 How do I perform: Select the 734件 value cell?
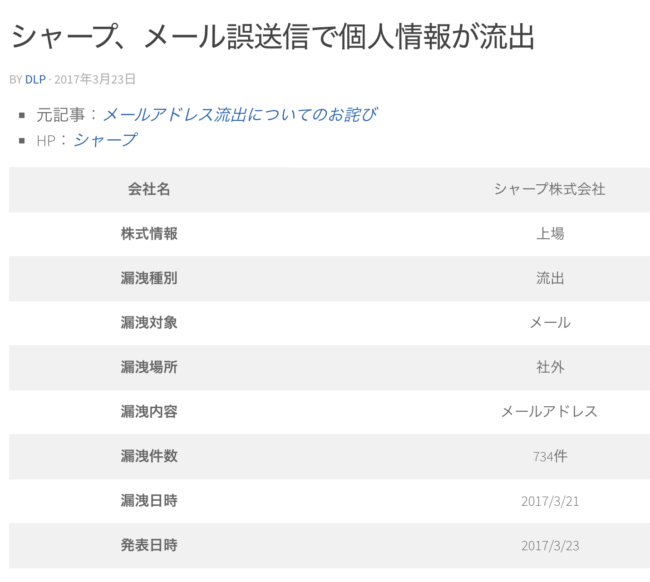point(550,456)
